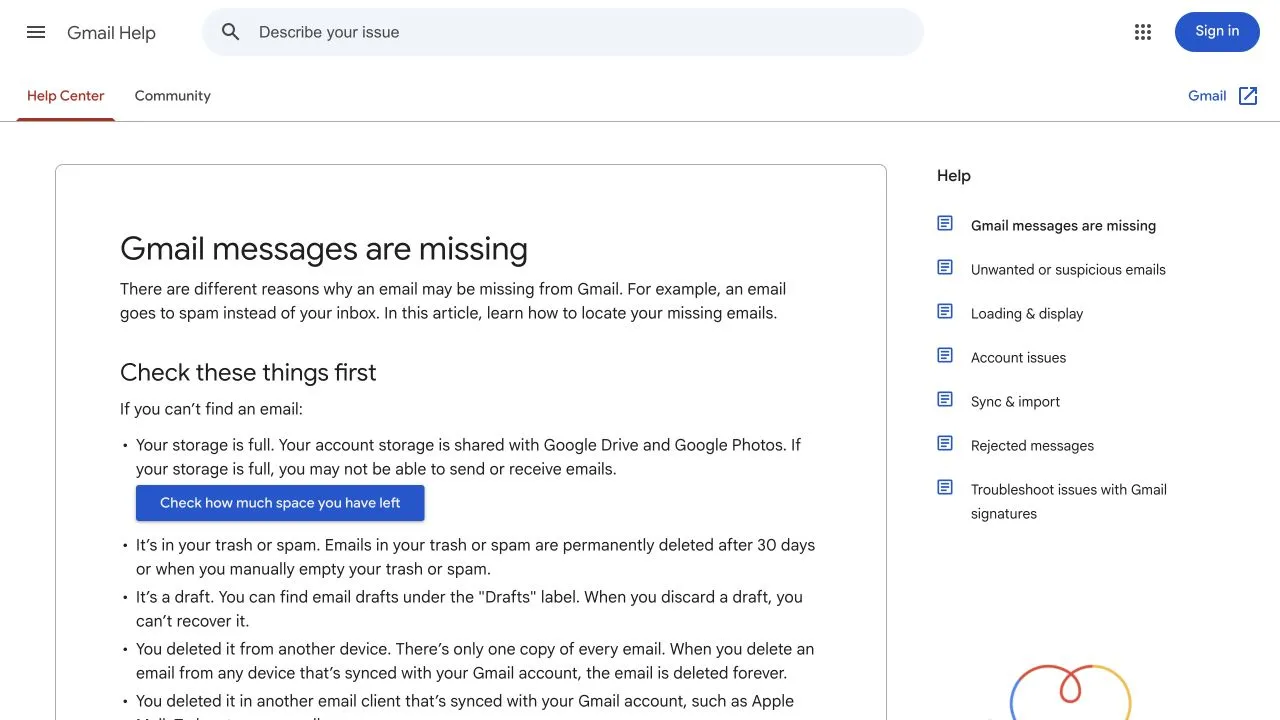Open the Account issues help topic
This screenshot has width=1280, height=720.
coord(1018,358)
